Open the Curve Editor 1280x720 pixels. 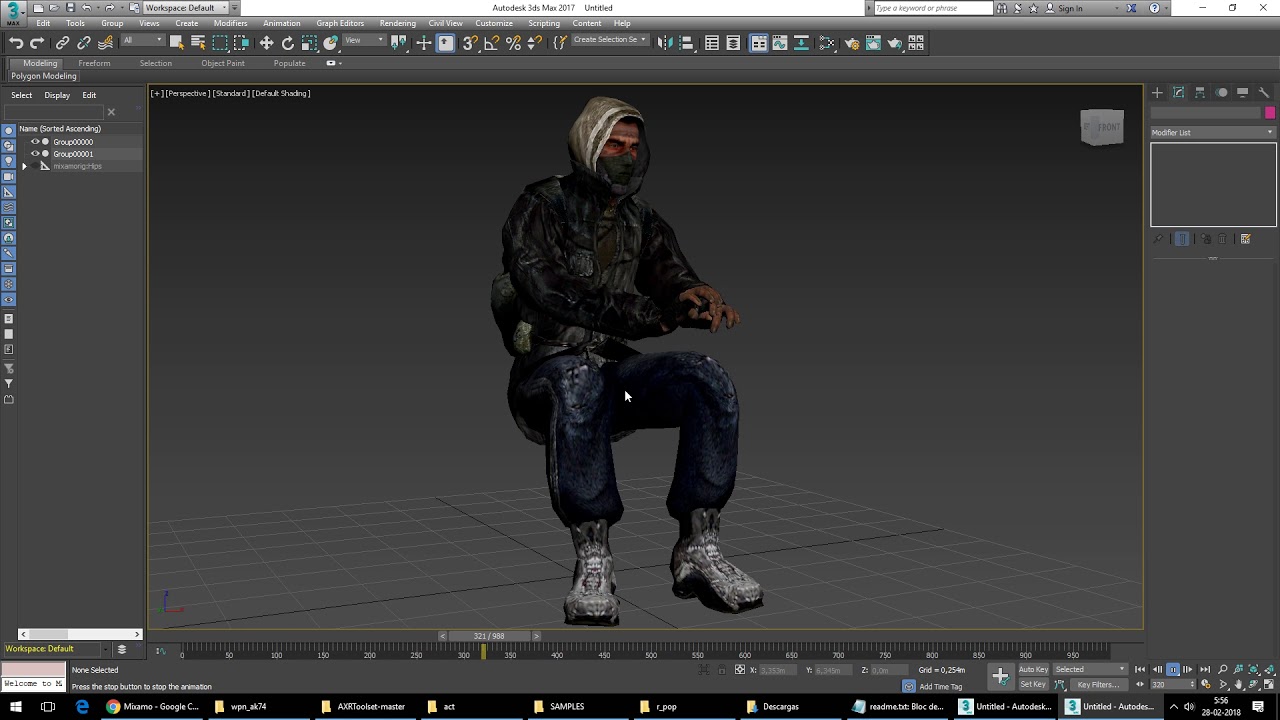point(780,43)
